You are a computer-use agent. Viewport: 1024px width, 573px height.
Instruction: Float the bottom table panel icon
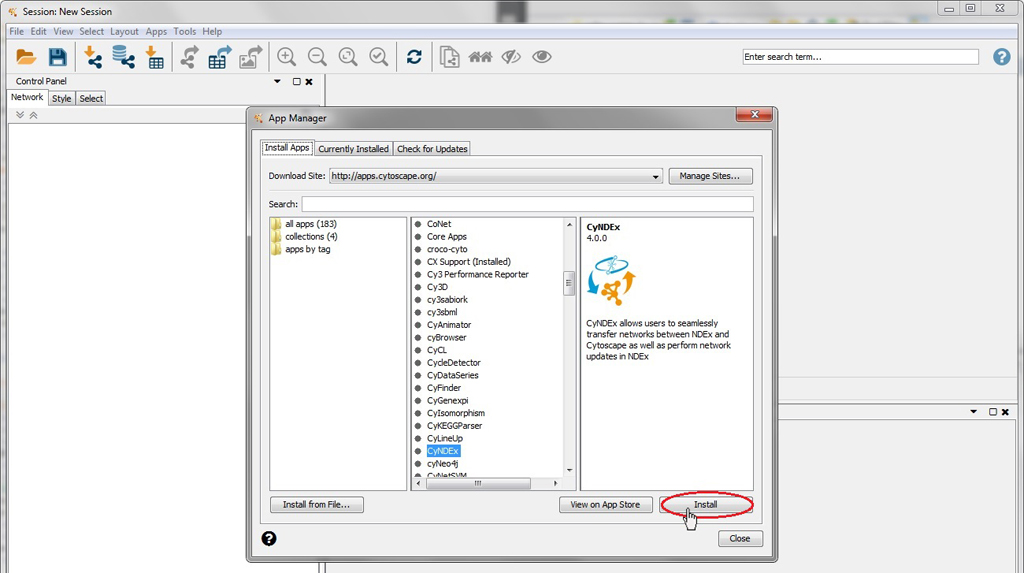(993, 412)
